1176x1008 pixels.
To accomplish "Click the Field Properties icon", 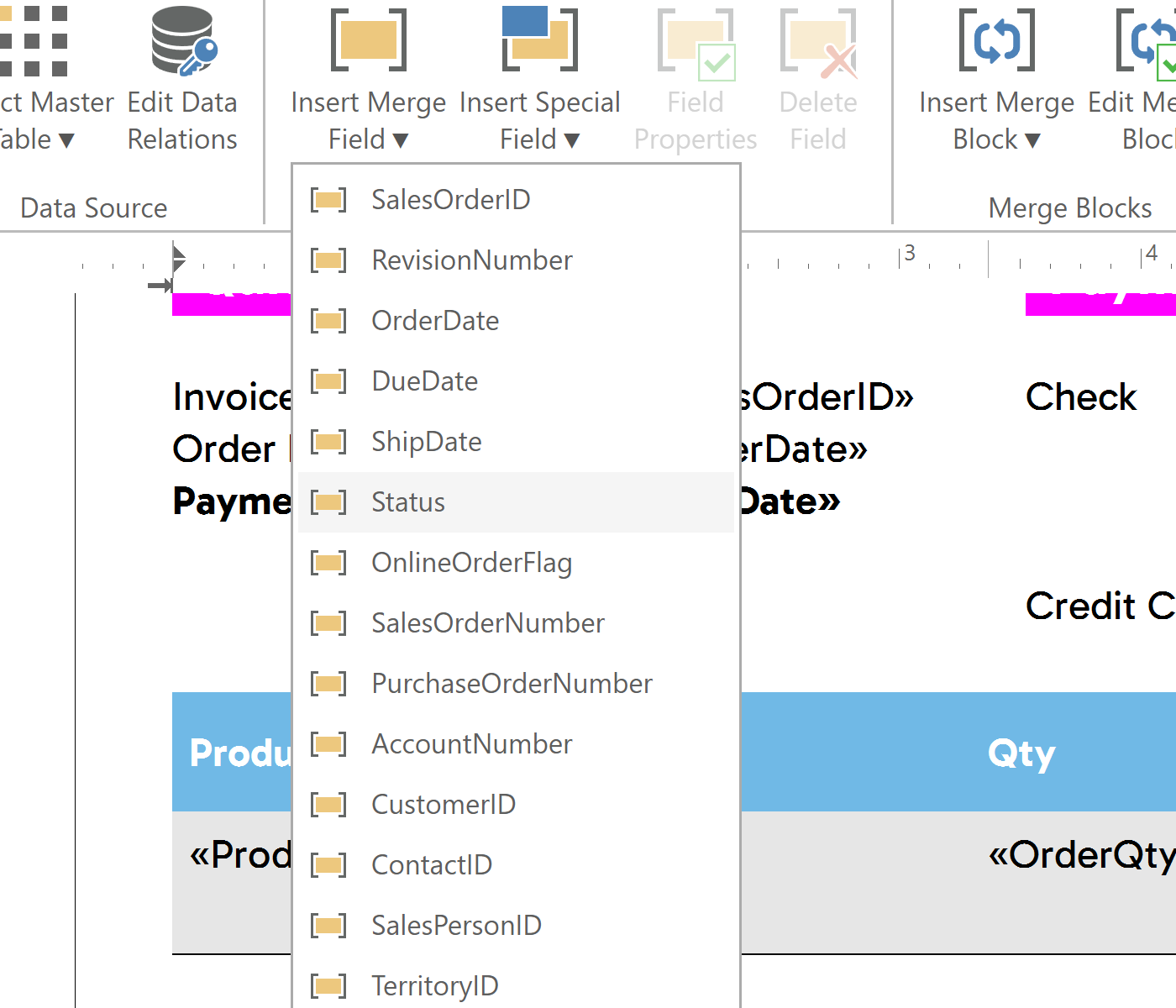I will click(x=696, y=44).
